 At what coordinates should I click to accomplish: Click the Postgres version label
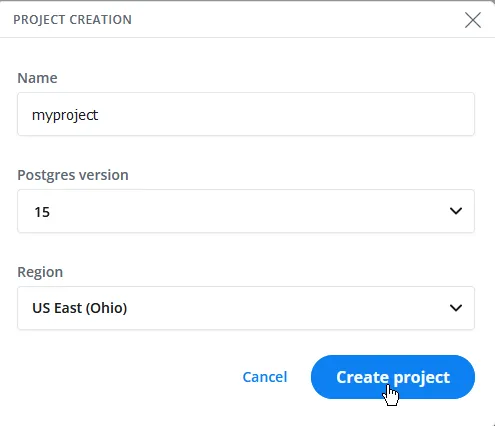(73, 175)
